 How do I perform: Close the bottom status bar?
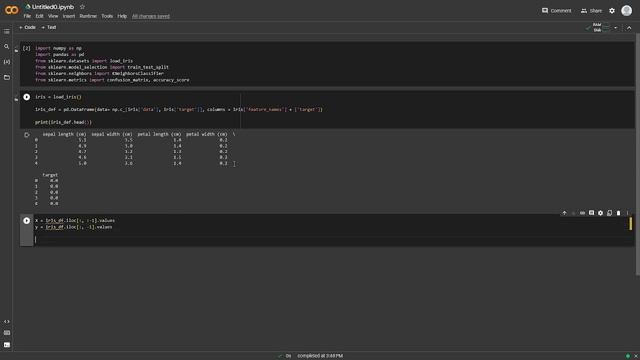point(636,356)
